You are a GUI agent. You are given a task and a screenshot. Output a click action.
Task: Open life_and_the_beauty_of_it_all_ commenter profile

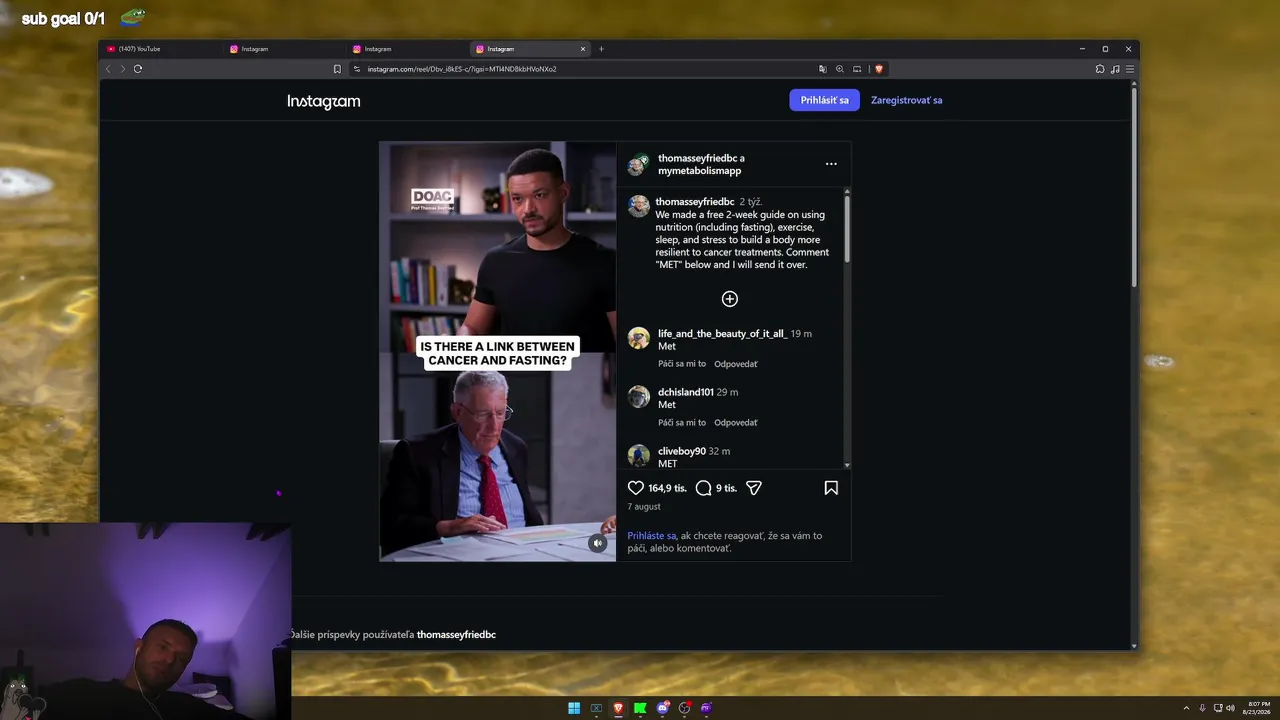pos(722,334)
